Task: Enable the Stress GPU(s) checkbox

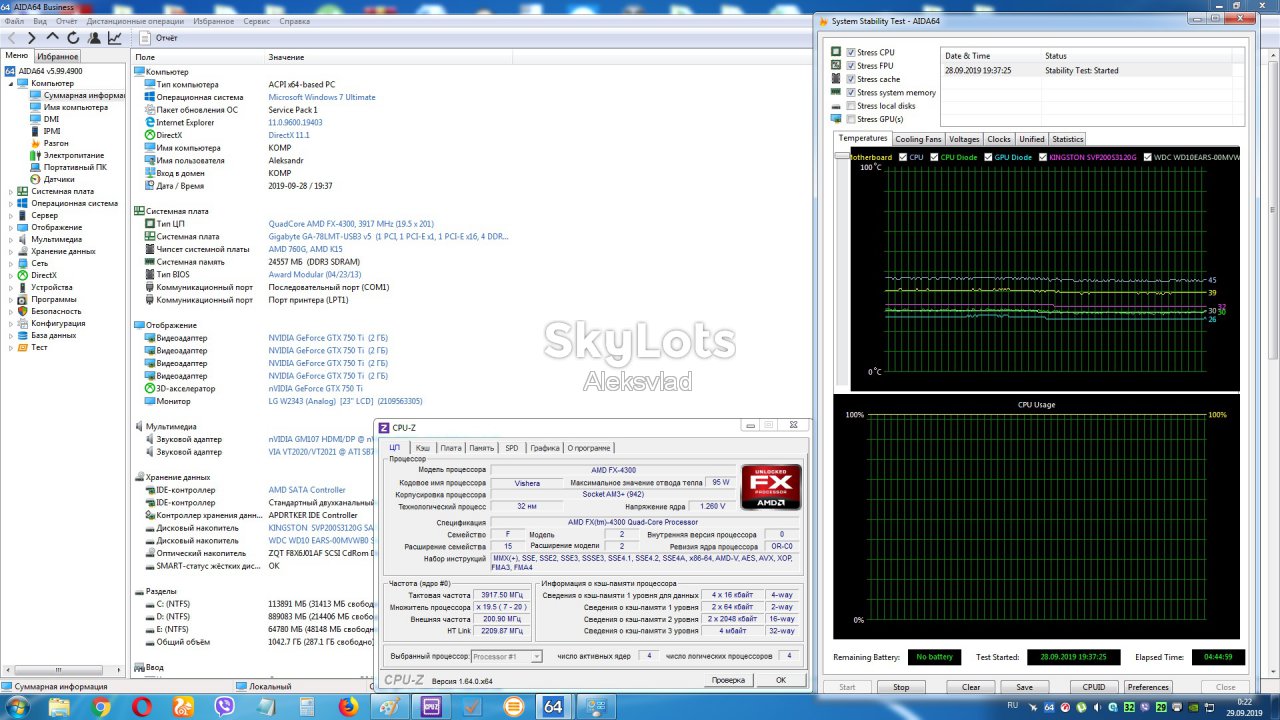Action: 851,119
